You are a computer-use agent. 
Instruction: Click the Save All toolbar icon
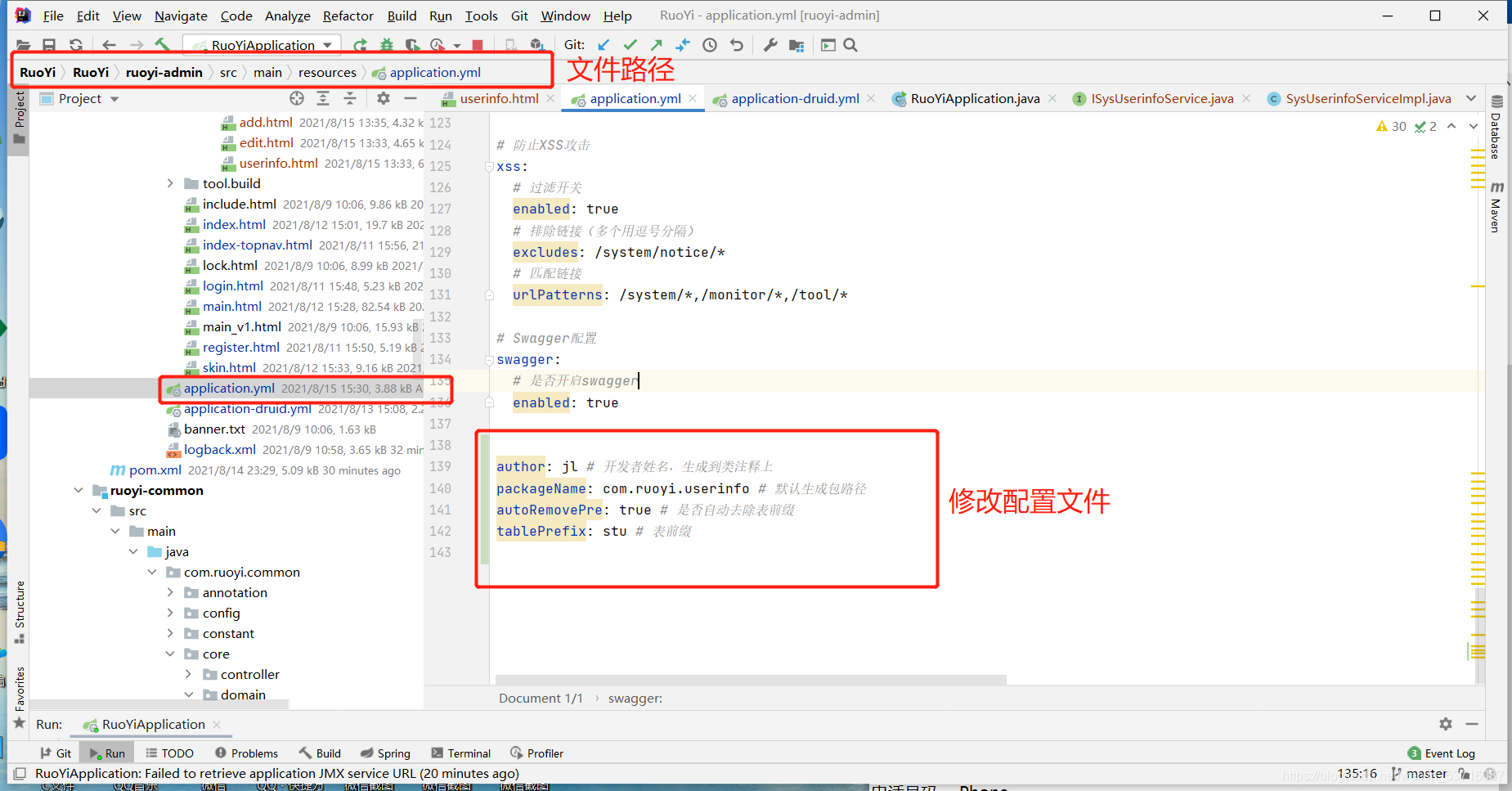[x=49, y=45]
